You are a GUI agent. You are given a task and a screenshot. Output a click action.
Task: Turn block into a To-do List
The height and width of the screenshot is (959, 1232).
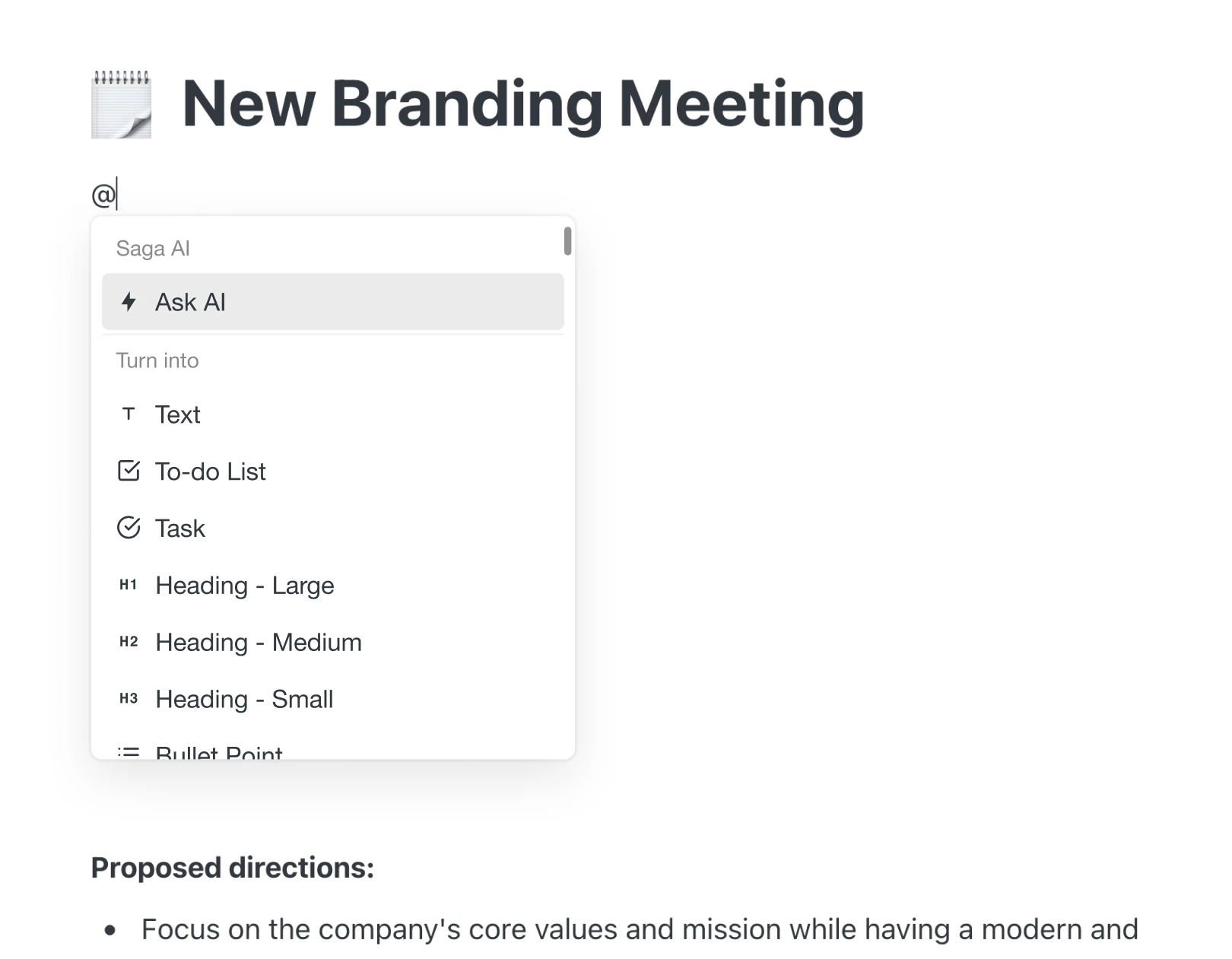point(211,472)
